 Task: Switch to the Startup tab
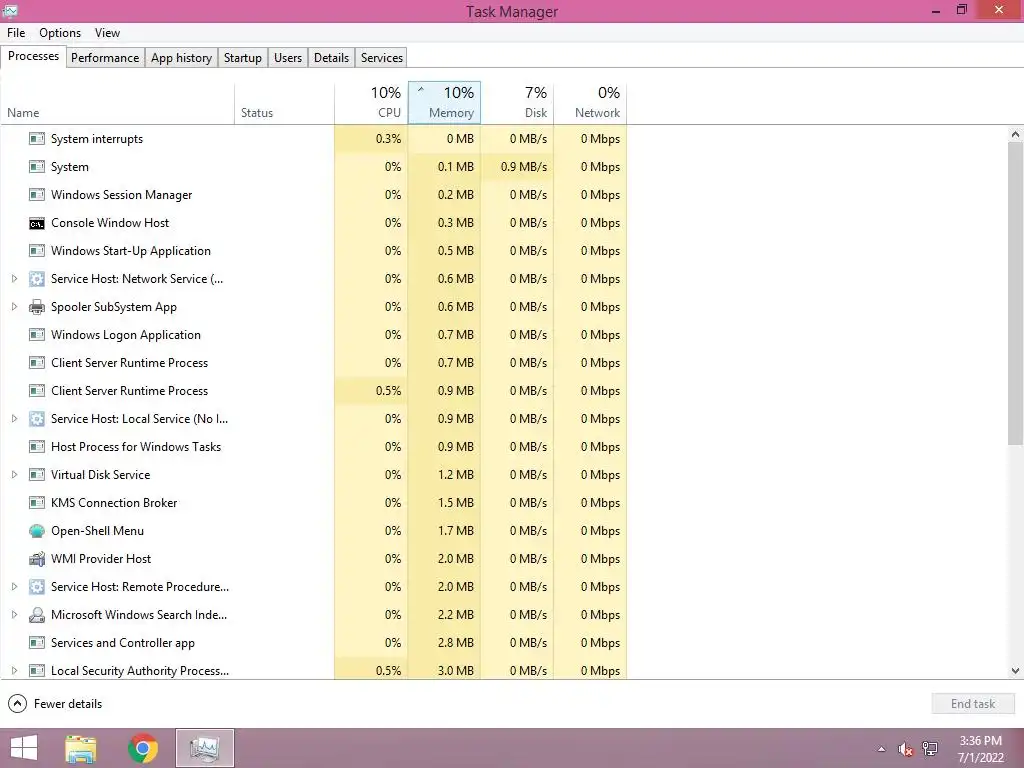coord(243,57)
